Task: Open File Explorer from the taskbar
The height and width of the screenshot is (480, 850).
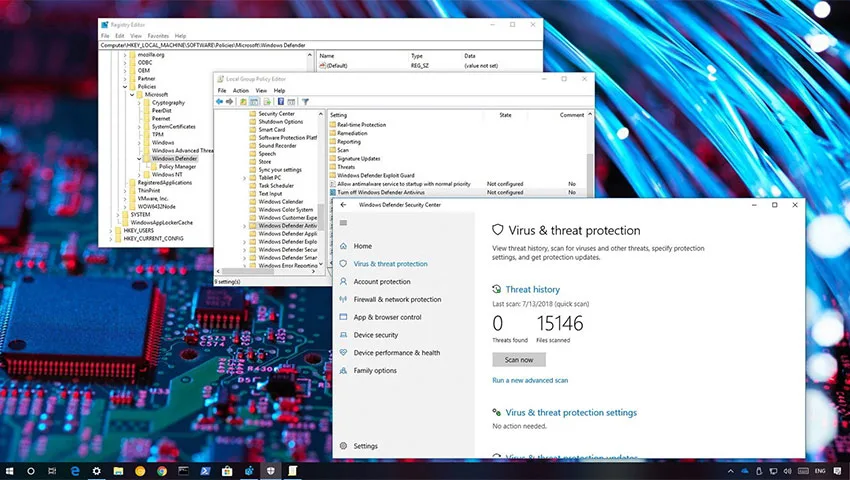Action: 118,471
